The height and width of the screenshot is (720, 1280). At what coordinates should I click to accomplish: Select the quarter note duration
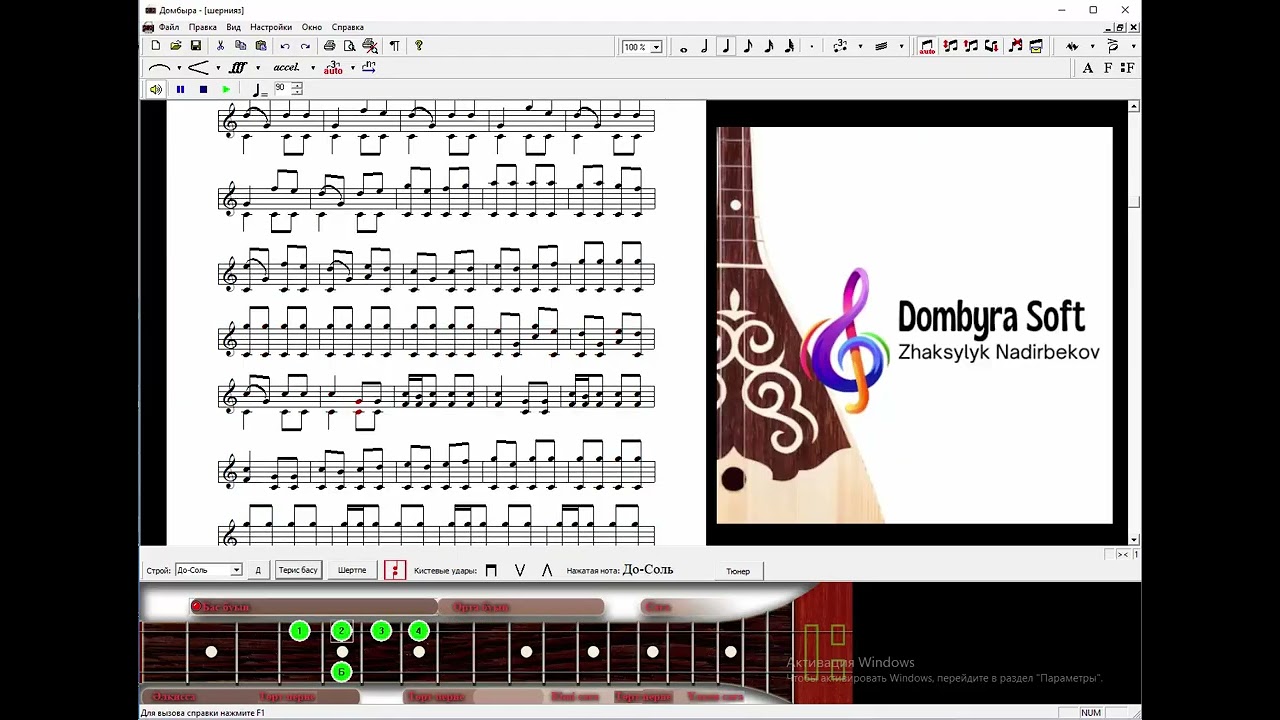(726, 47)
